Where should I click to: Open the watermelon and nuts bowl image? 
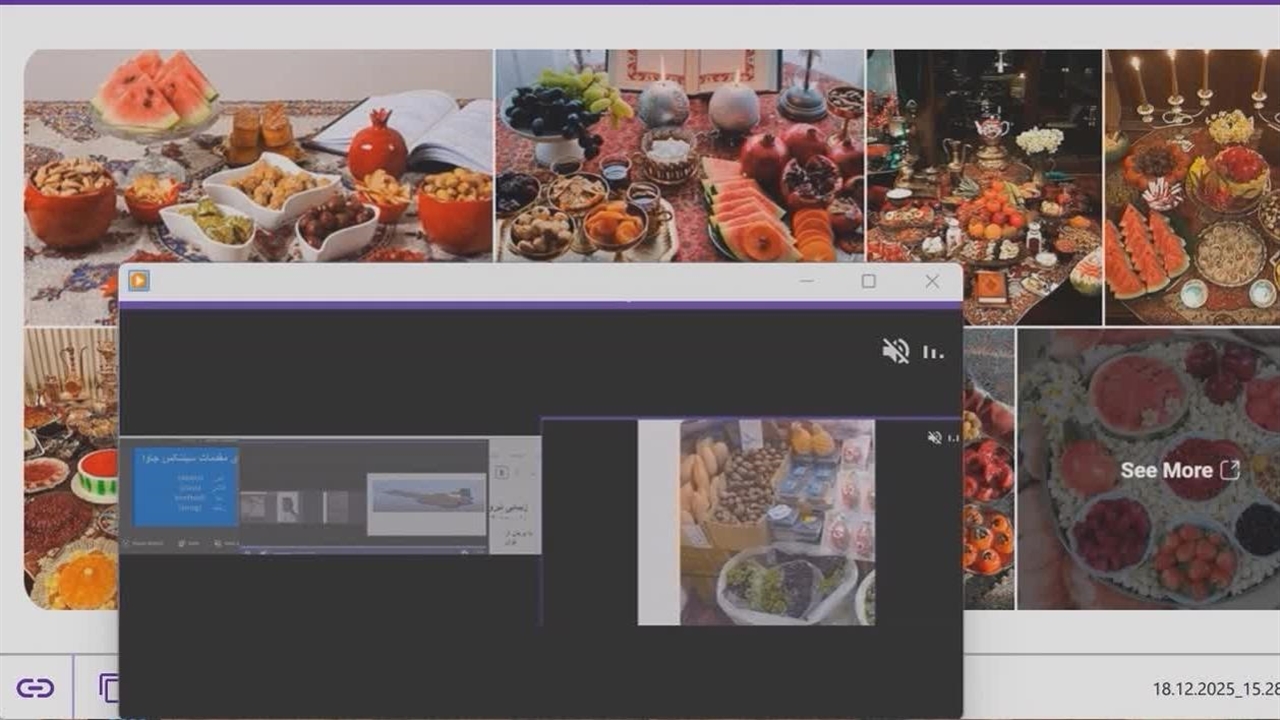(258, 155)
